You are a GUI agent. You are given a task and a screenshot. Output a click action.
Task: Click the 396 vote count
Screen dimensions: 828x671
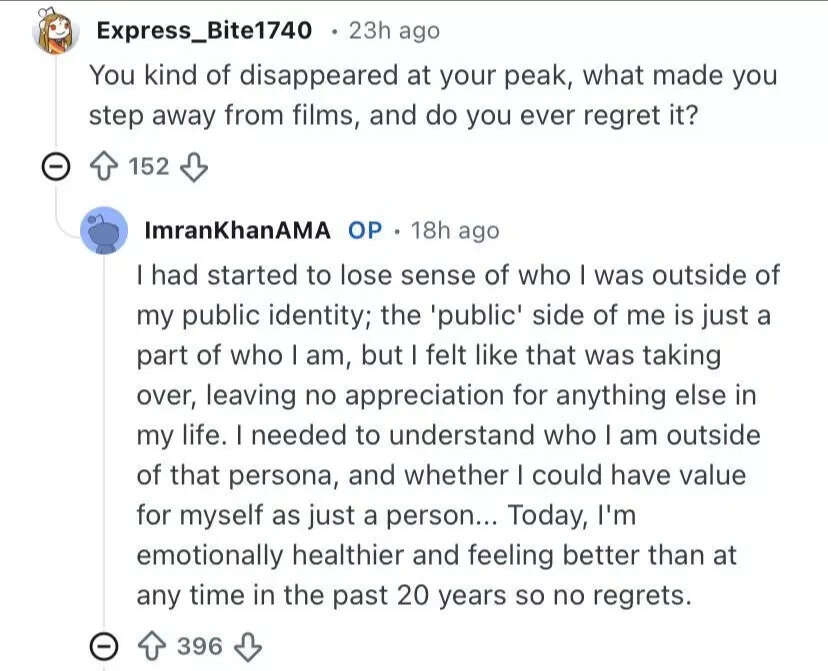(x=200, y=646)
